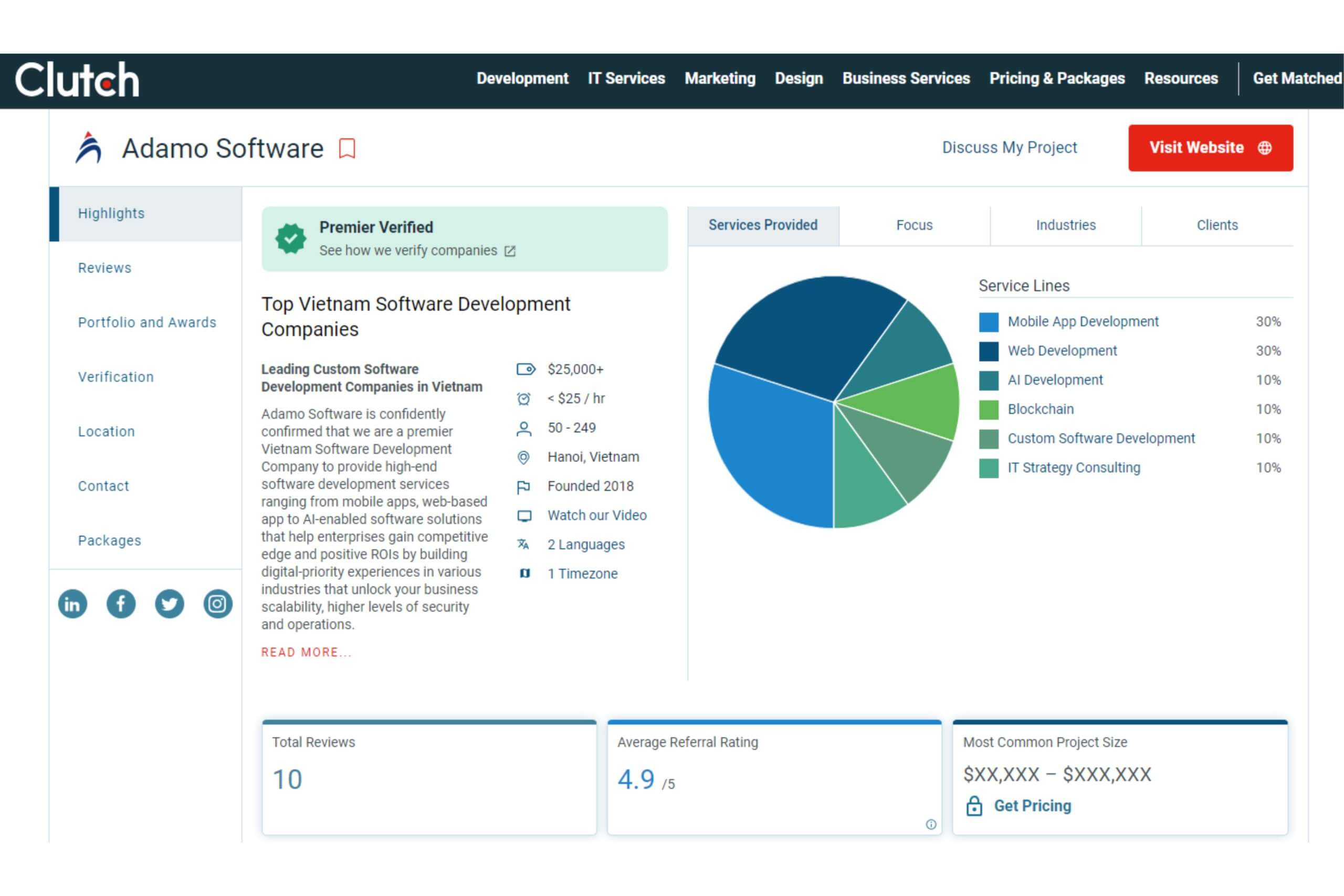
Task: Expand description with READ MORE
Action: (x=306, y=652)
